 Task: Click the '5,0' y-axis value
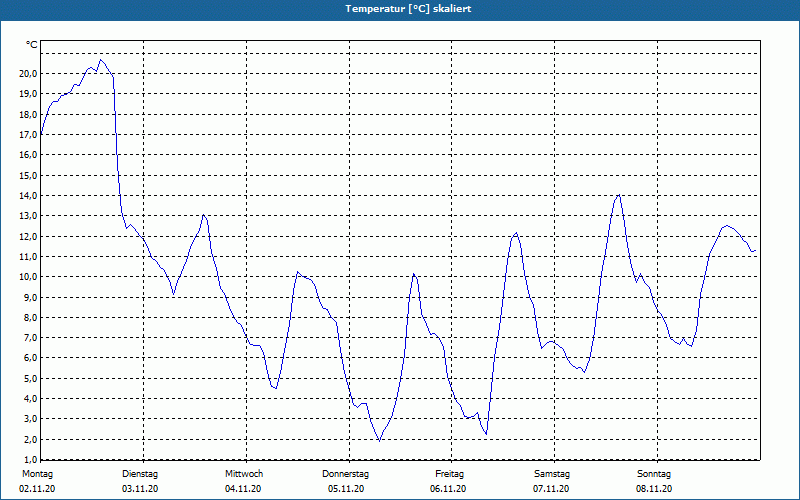(30, 378)
